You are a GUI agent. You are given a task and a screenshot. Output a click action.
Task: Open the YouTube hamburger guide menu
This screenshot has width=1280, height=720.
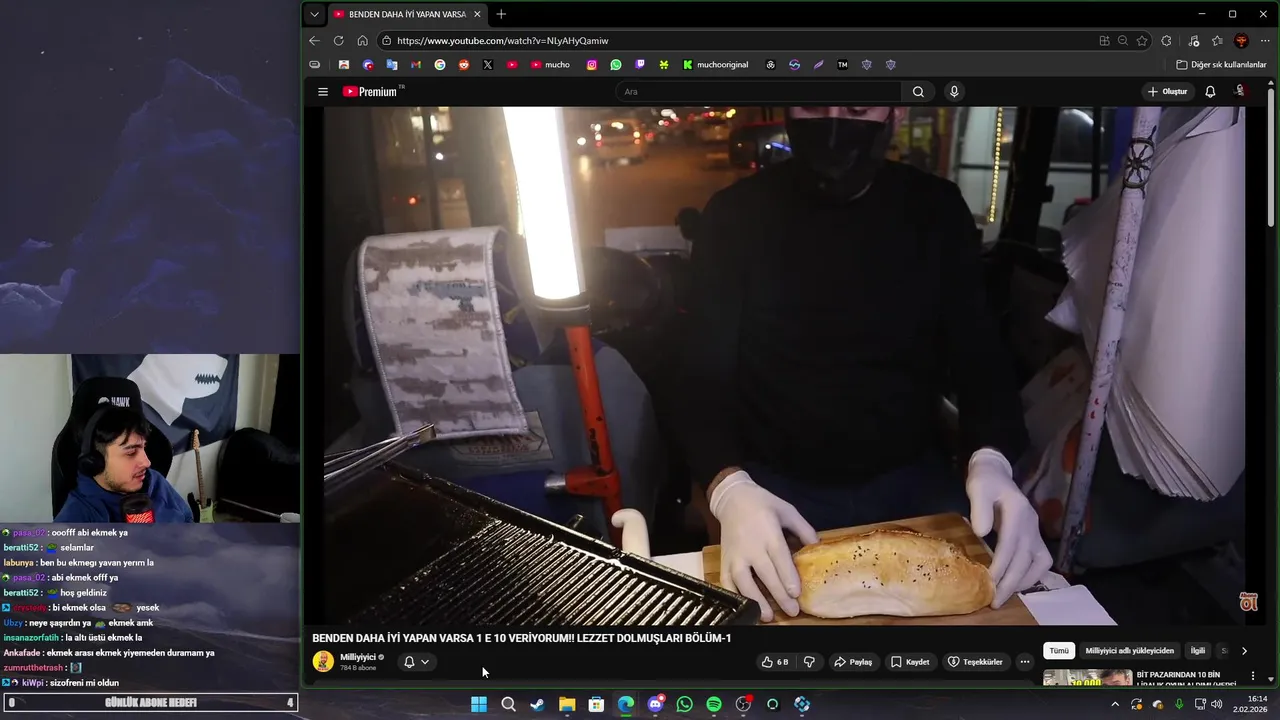tap(323, 92)
